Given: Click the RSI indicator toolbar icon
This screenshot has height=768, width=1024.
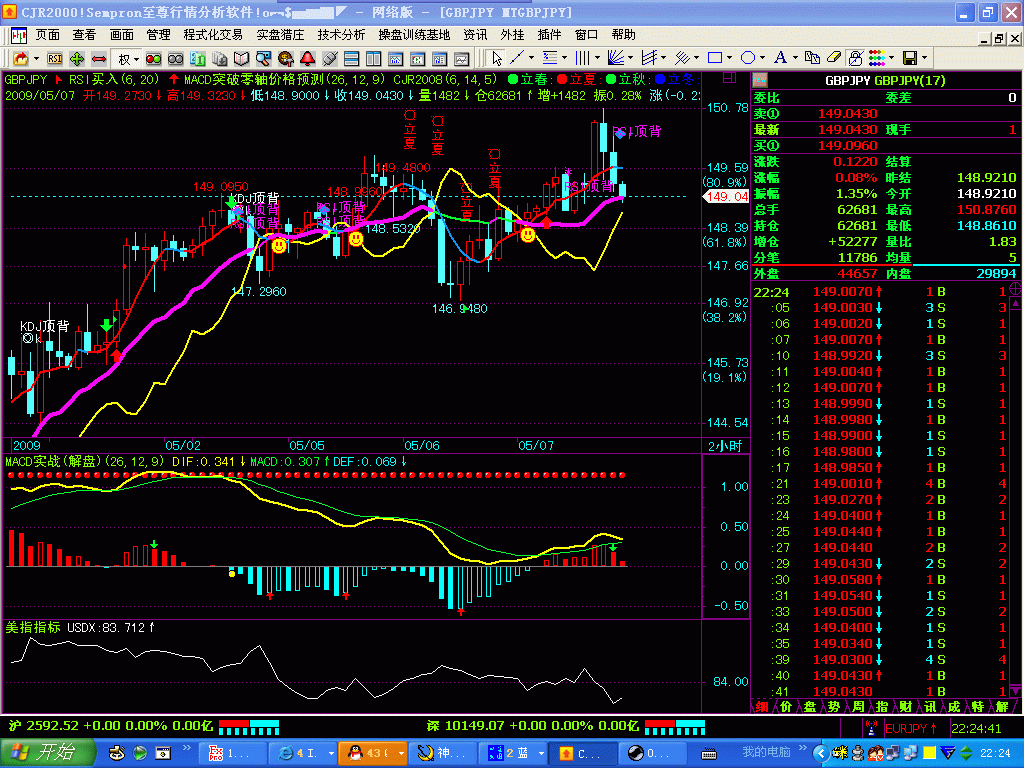Looking at the screenshot, I should click(x=55, y=58).
